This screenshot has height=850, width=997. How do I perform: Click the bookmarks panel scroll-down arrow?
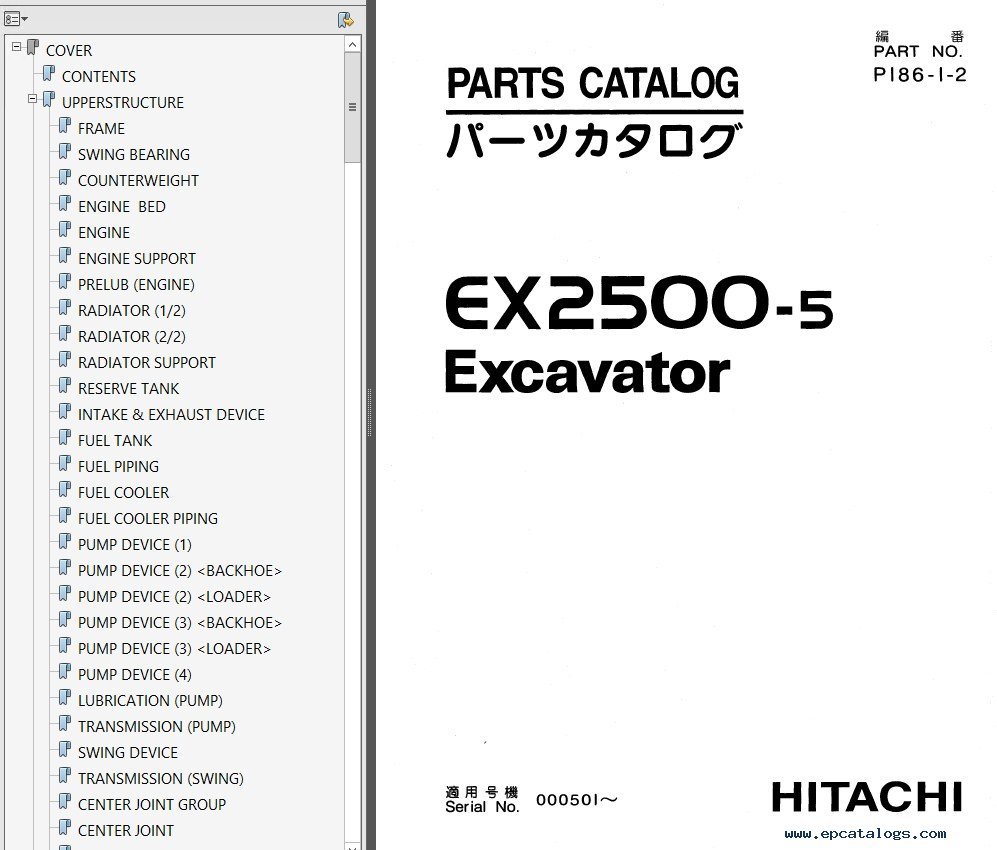tap(353, 846)
